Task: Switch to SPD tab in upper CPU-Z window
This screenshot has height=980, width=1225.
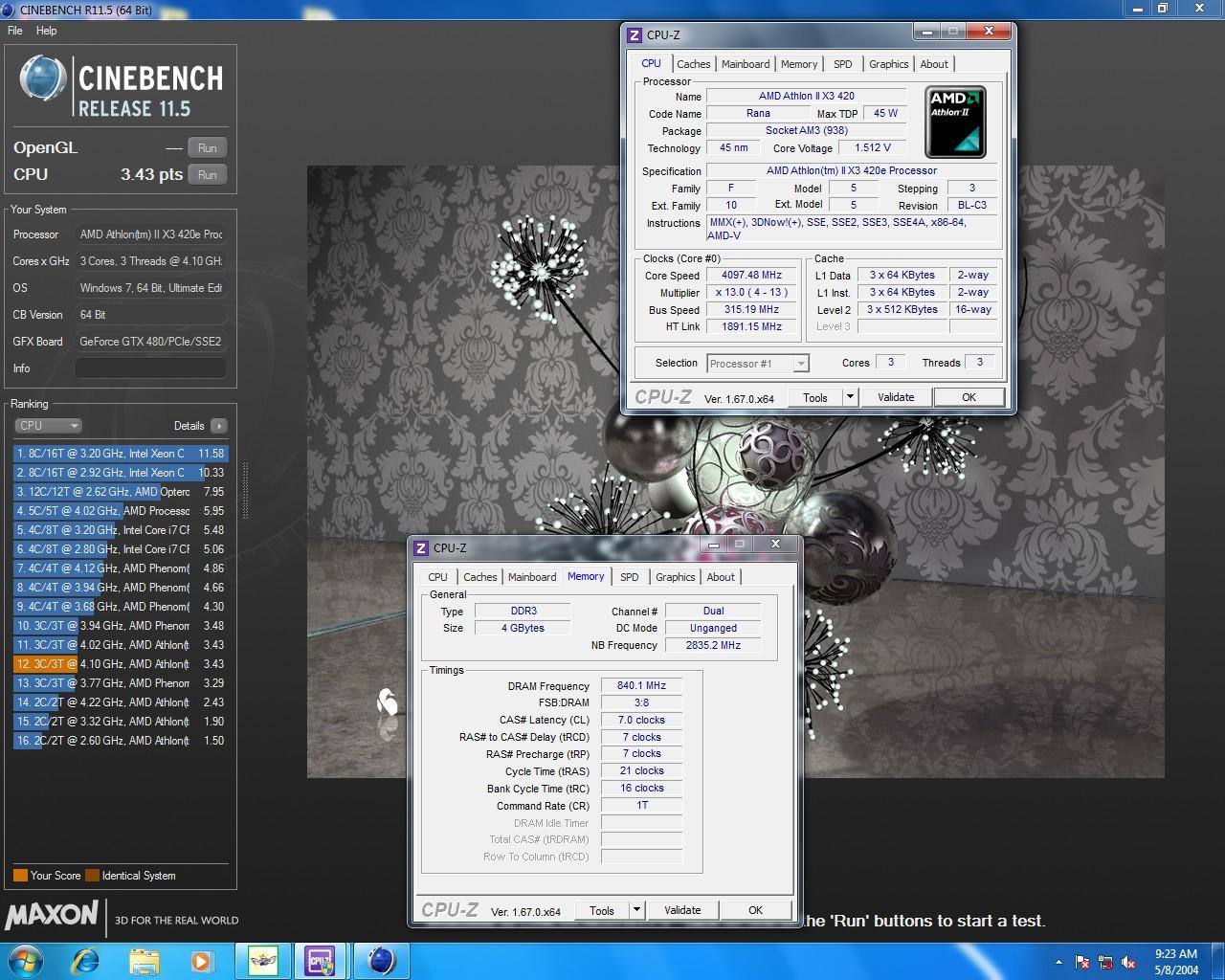Action: pyautogui.click(x=843, y=64)
